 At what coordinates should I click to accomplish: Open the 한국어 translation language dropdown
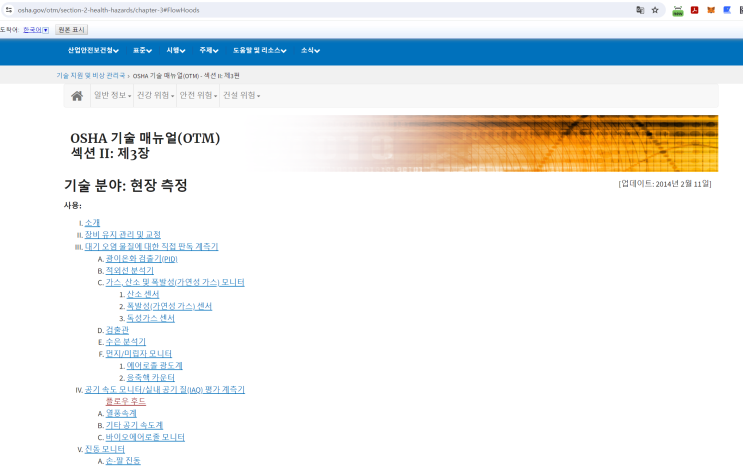tap(36, 30)
